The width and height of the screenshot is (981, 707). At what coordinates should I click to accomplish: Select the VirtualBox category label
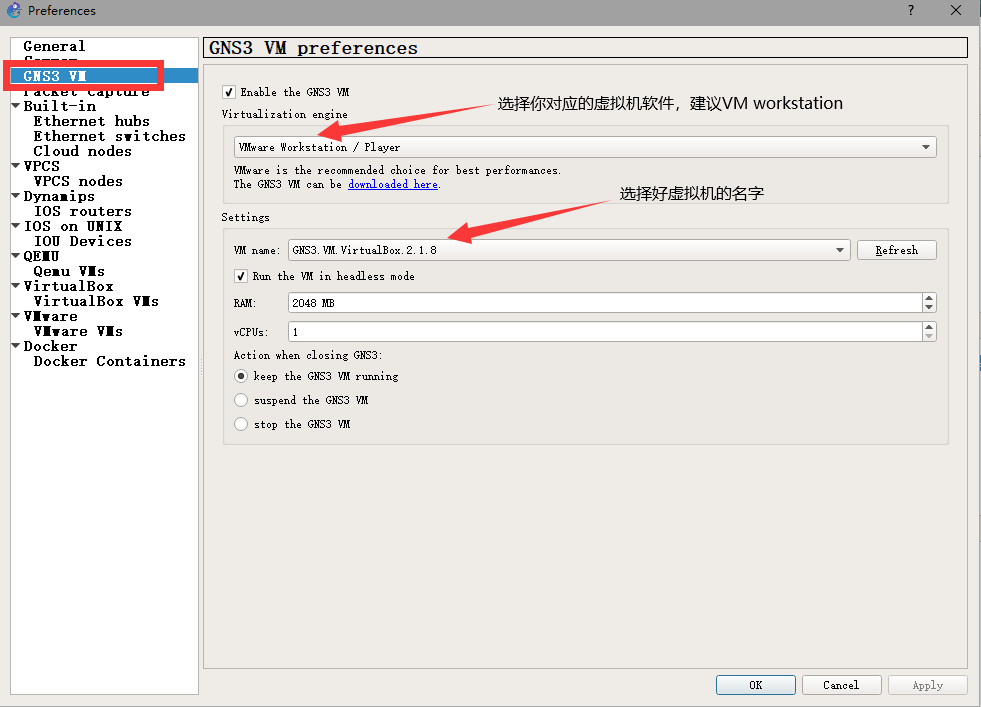point(68,287)
